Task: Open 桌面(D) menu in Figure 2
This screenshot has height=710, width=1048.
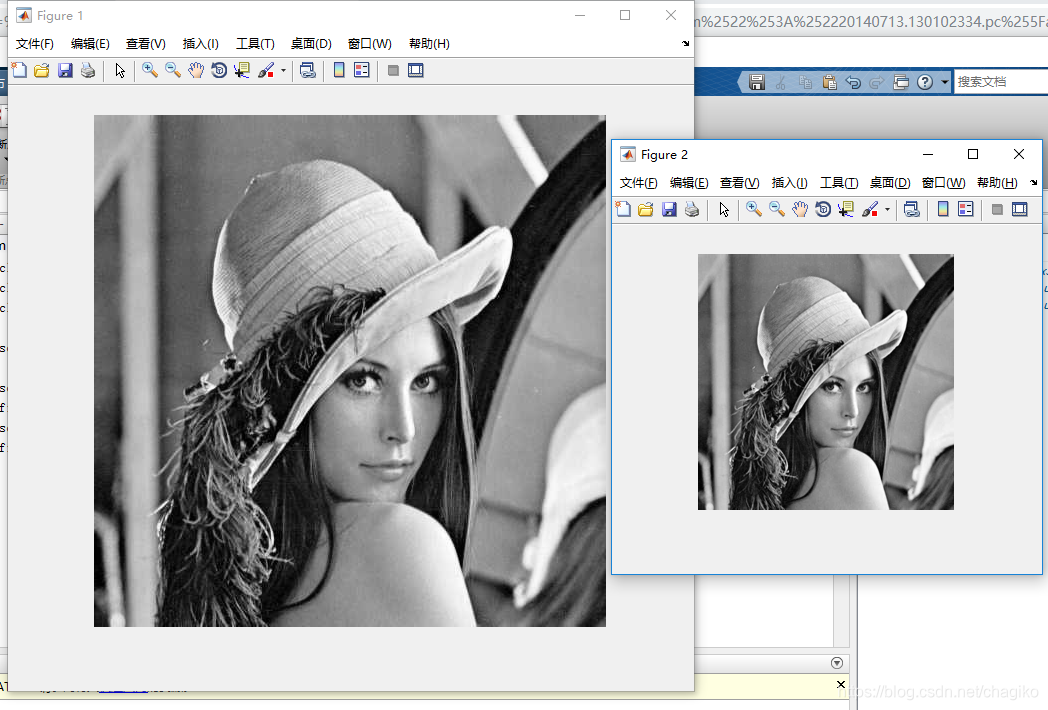Action: [890, 183]
